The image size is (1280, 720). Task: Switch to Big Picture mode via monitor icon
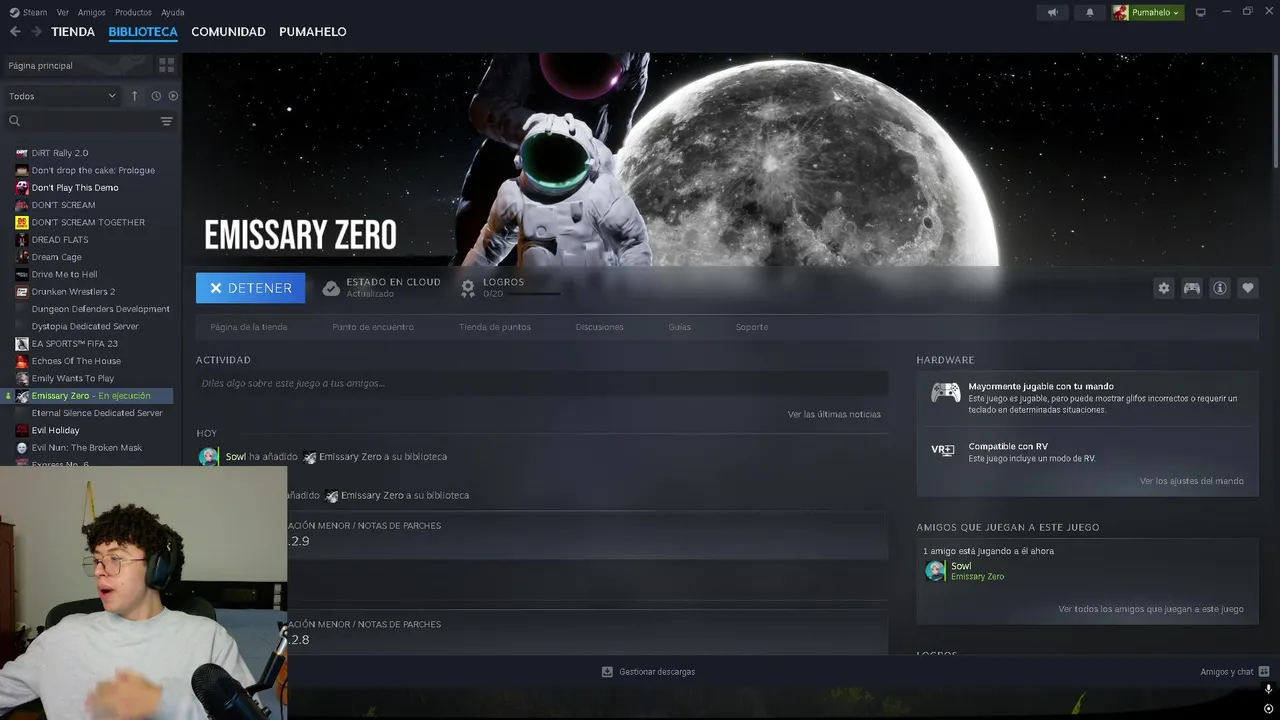1201,12
